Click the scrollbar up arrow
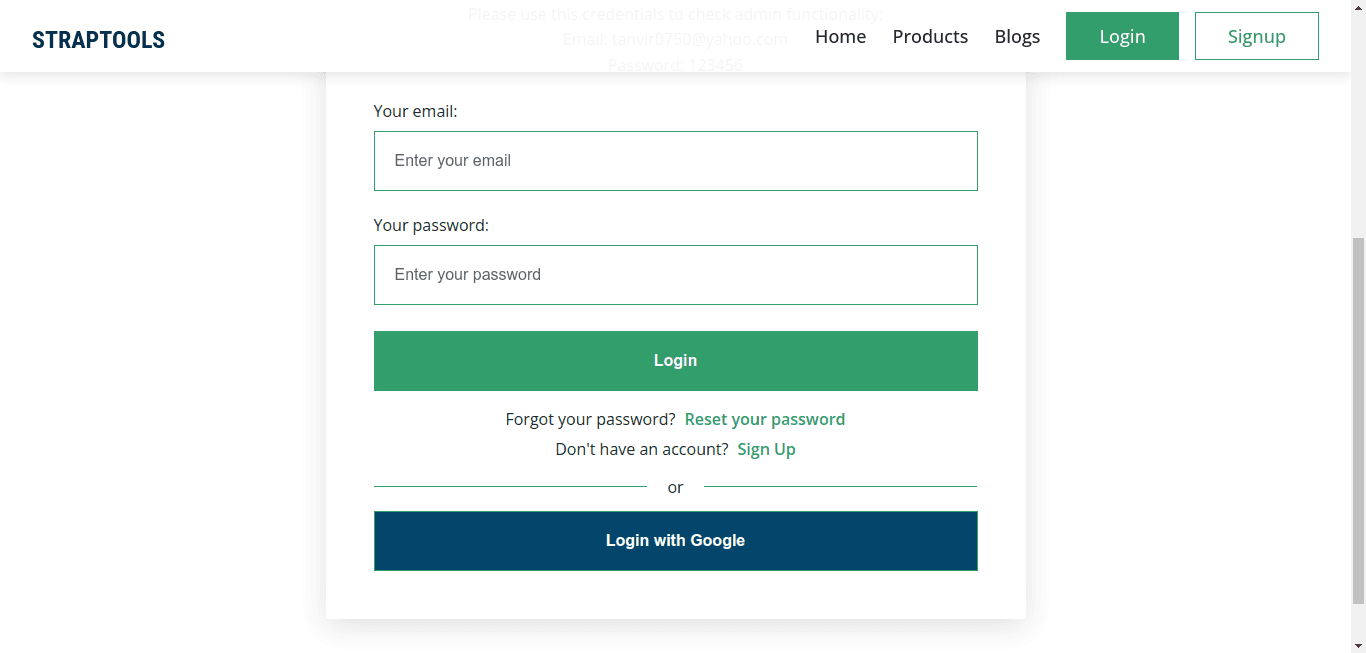Screen dimensions: 1366x653 pos(1358,6)
